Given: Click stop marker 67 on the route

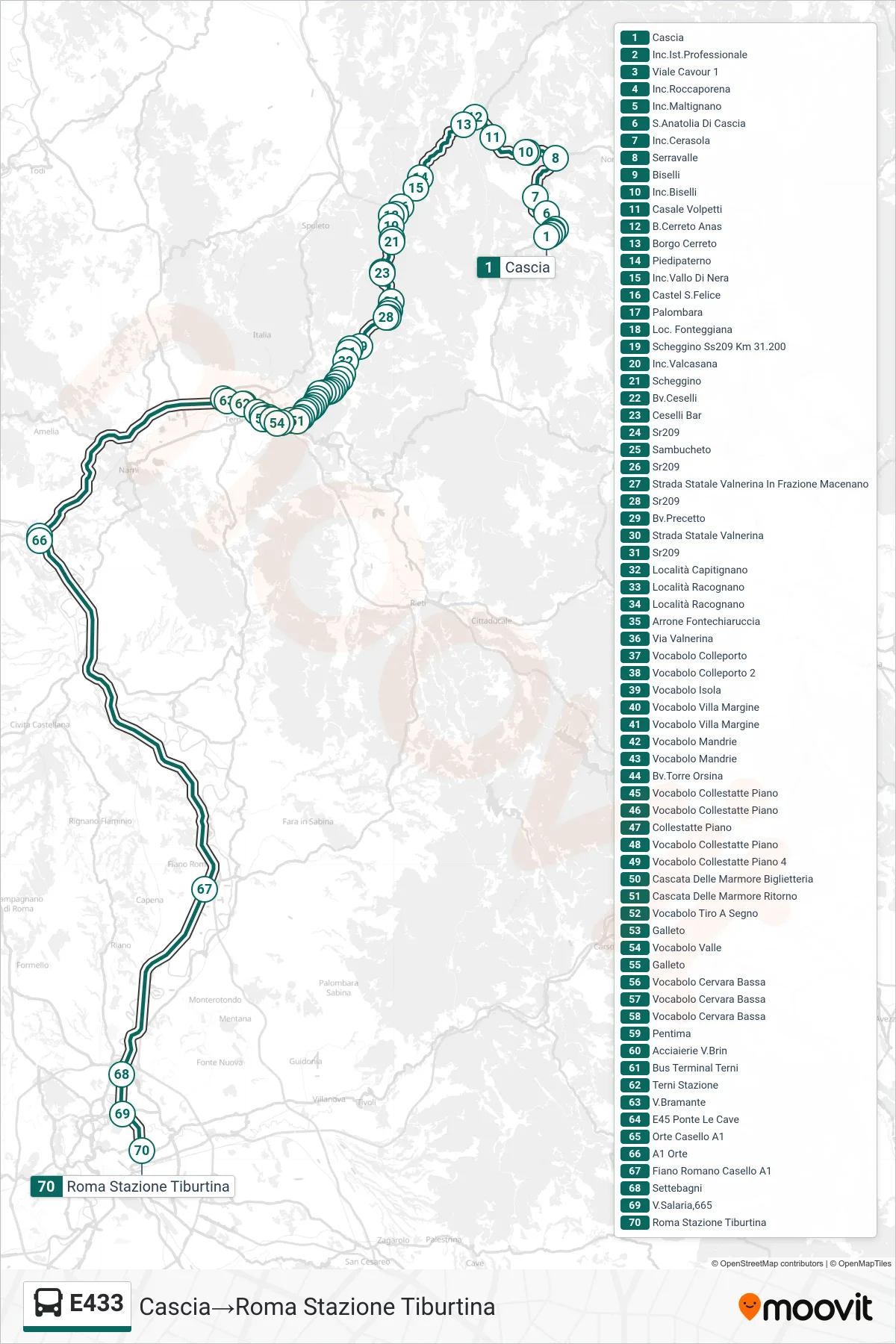Looking at the screenshot, I should point(205,889).
